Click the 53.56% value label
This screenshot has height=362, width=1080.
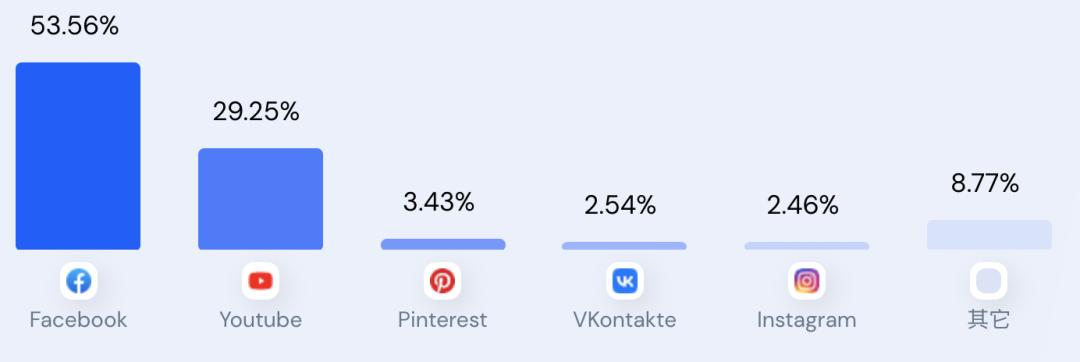coord(74,26)
